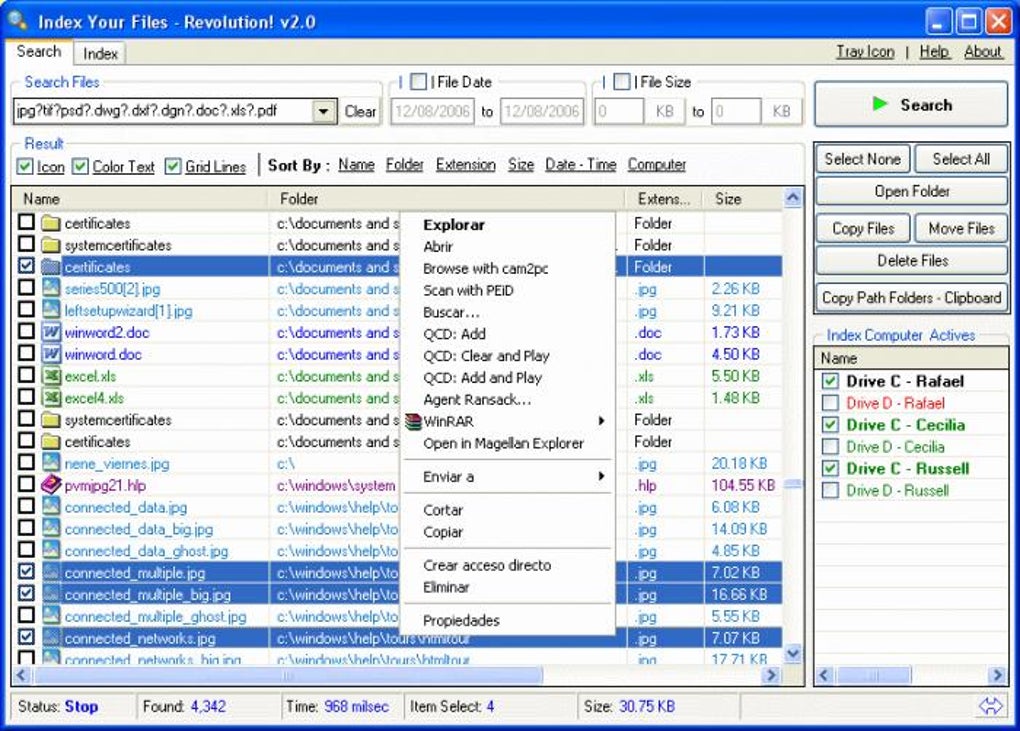The height and width of the screenshot is (731, 1020).
Task: Click the results list scroll-down arrow
Action: coord(793,653)
